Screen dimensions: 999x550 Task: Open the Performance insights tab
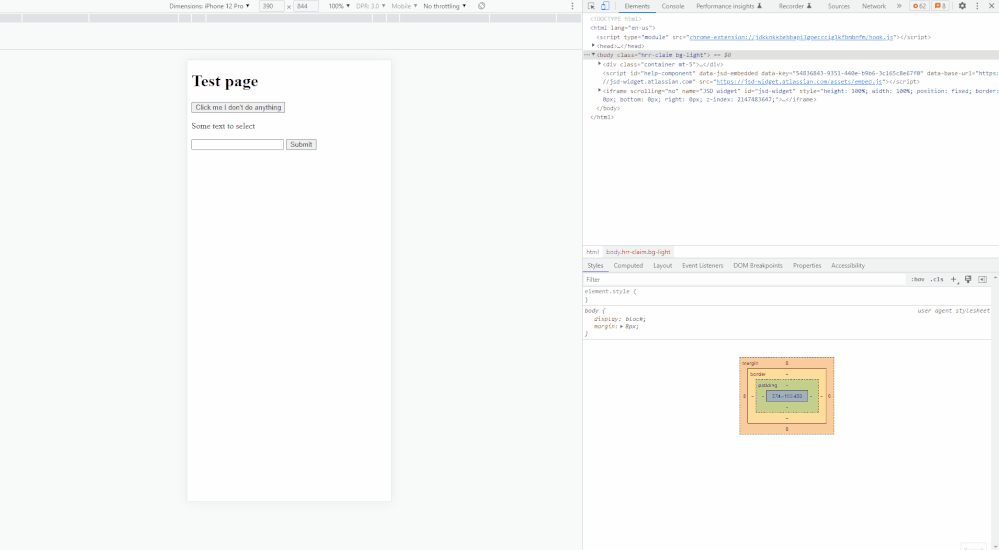(729, 6)
